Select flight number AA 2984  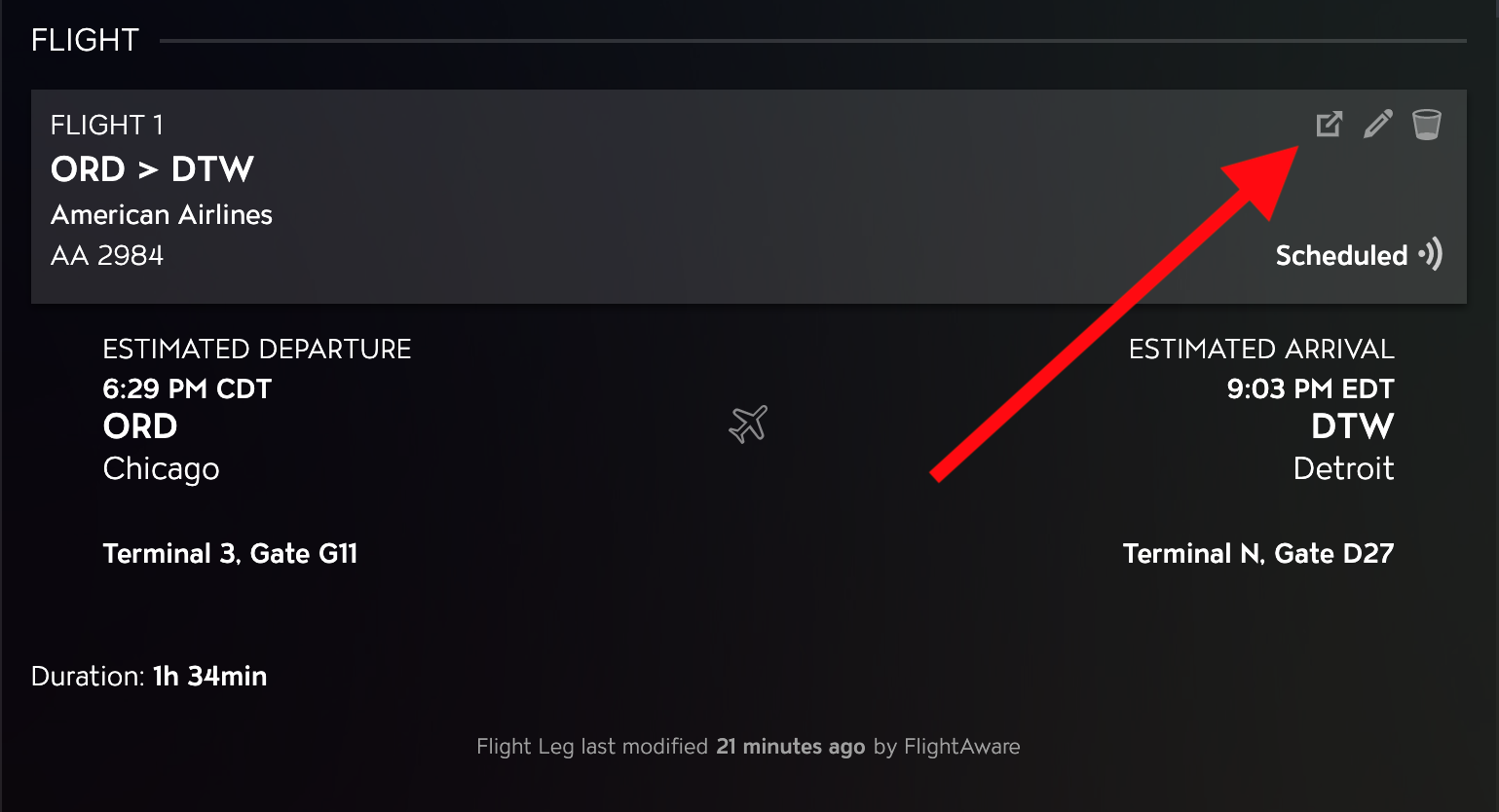pyautogui.click(x=107, y=255)
